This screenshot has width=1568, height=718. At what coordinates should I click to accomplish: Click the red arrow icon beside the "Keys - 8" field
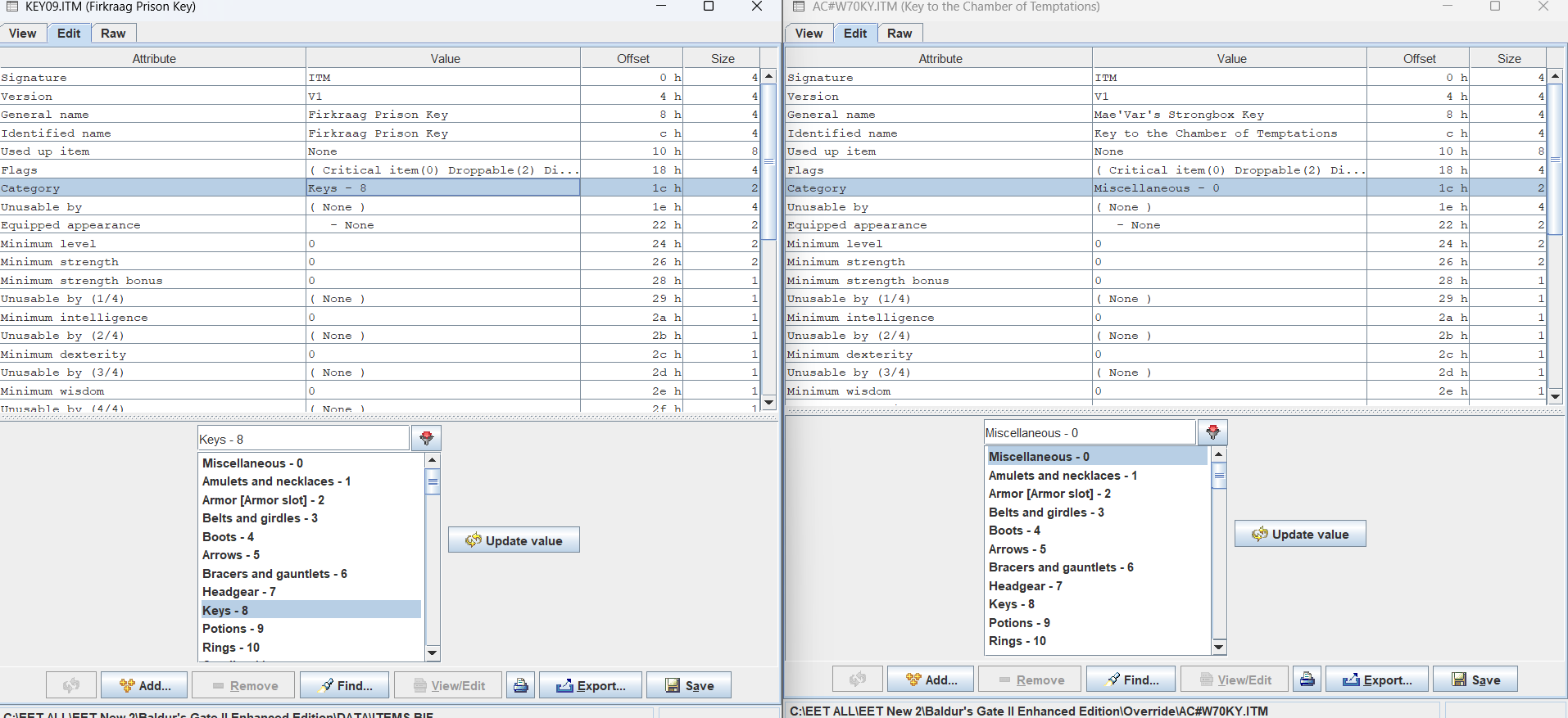pyautogui.click(x=426, y=439)
